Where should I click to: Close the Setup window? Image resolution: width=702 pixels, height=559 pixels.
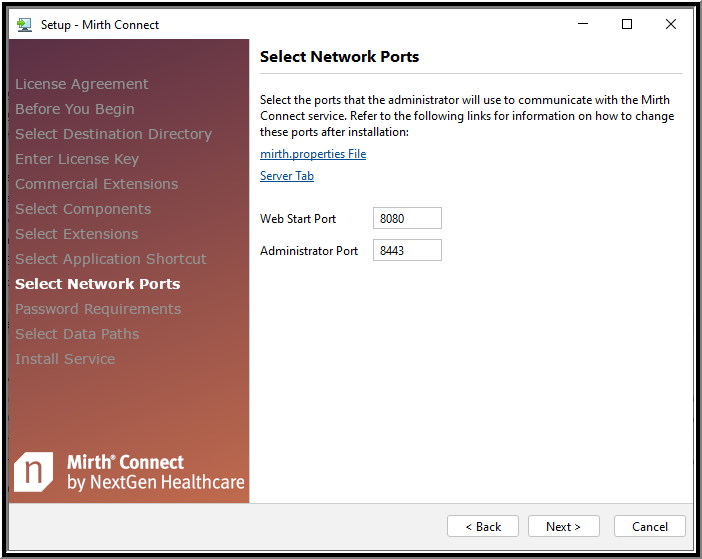click(x=671, y=24)
